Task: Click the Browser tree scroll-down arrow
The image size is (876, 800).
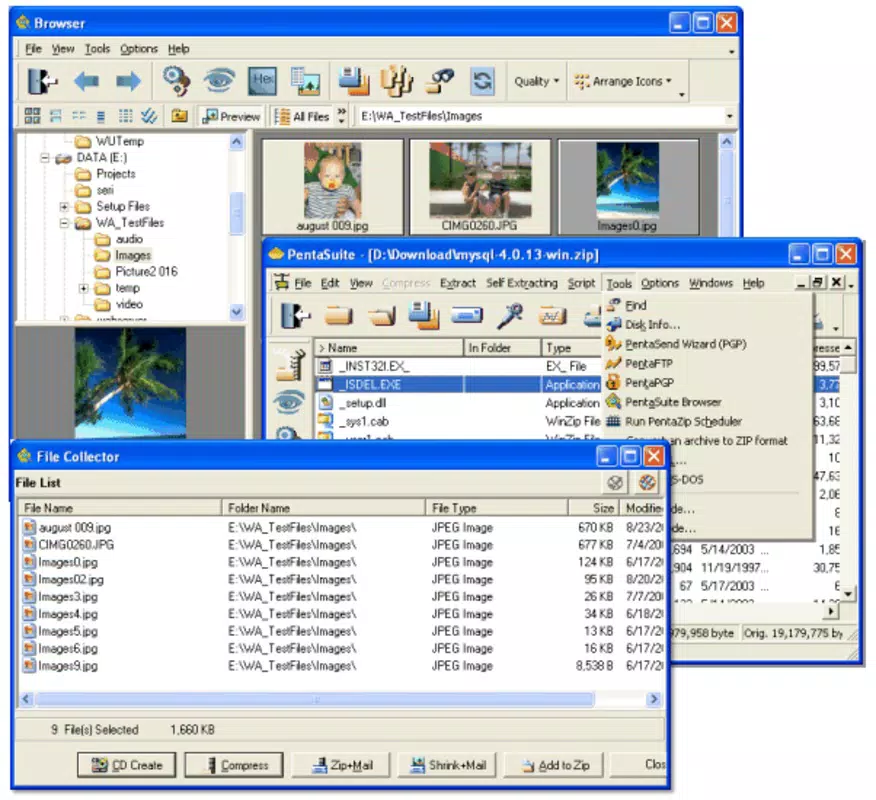Action: (236, 311)
